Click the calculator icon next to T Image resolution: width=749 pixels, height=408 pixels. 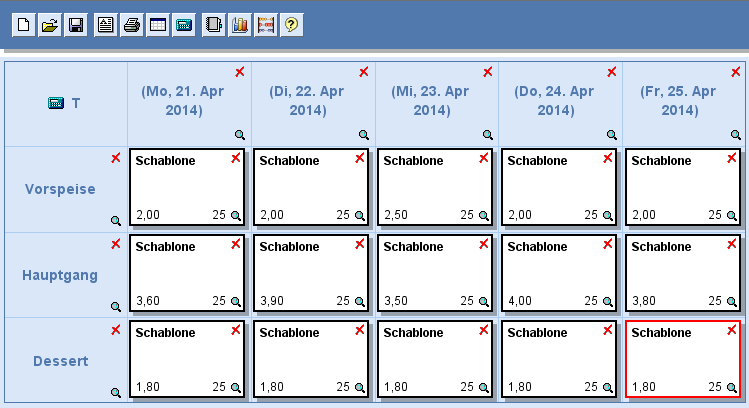point(56,103)
